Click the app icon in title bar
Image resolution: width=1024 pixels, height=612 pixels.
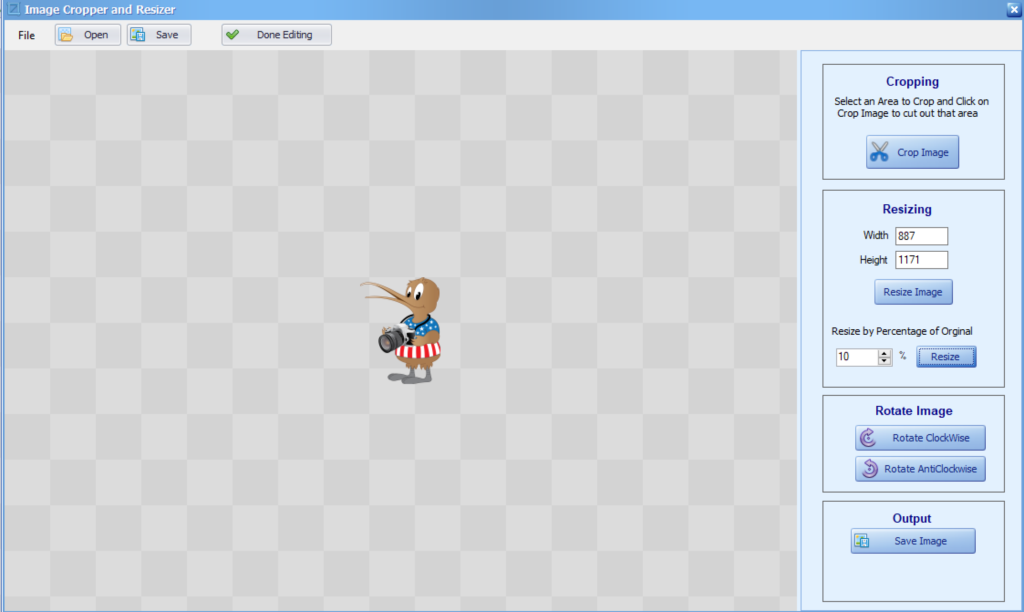point(12,9)
